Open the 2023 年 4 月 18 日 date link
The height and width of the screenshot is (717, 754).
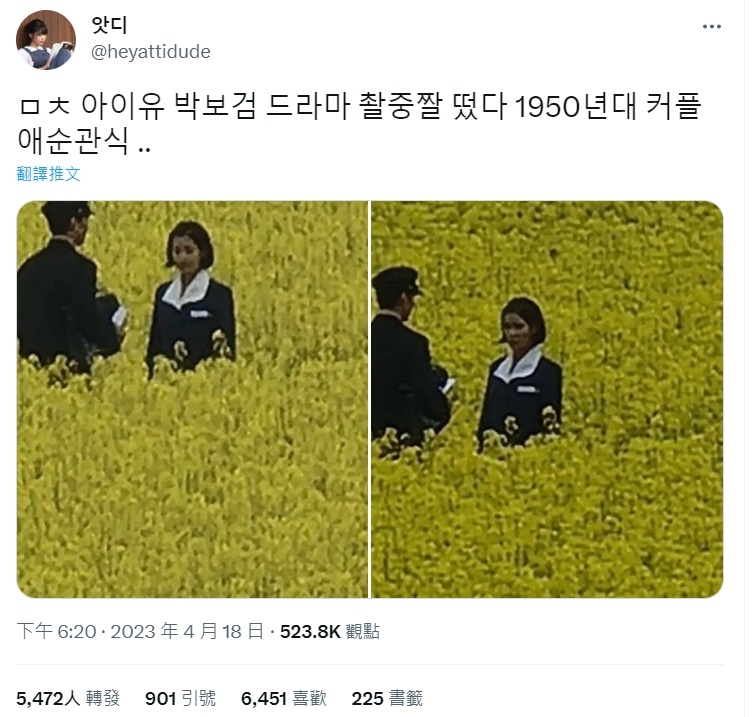[x=187, y=631]
